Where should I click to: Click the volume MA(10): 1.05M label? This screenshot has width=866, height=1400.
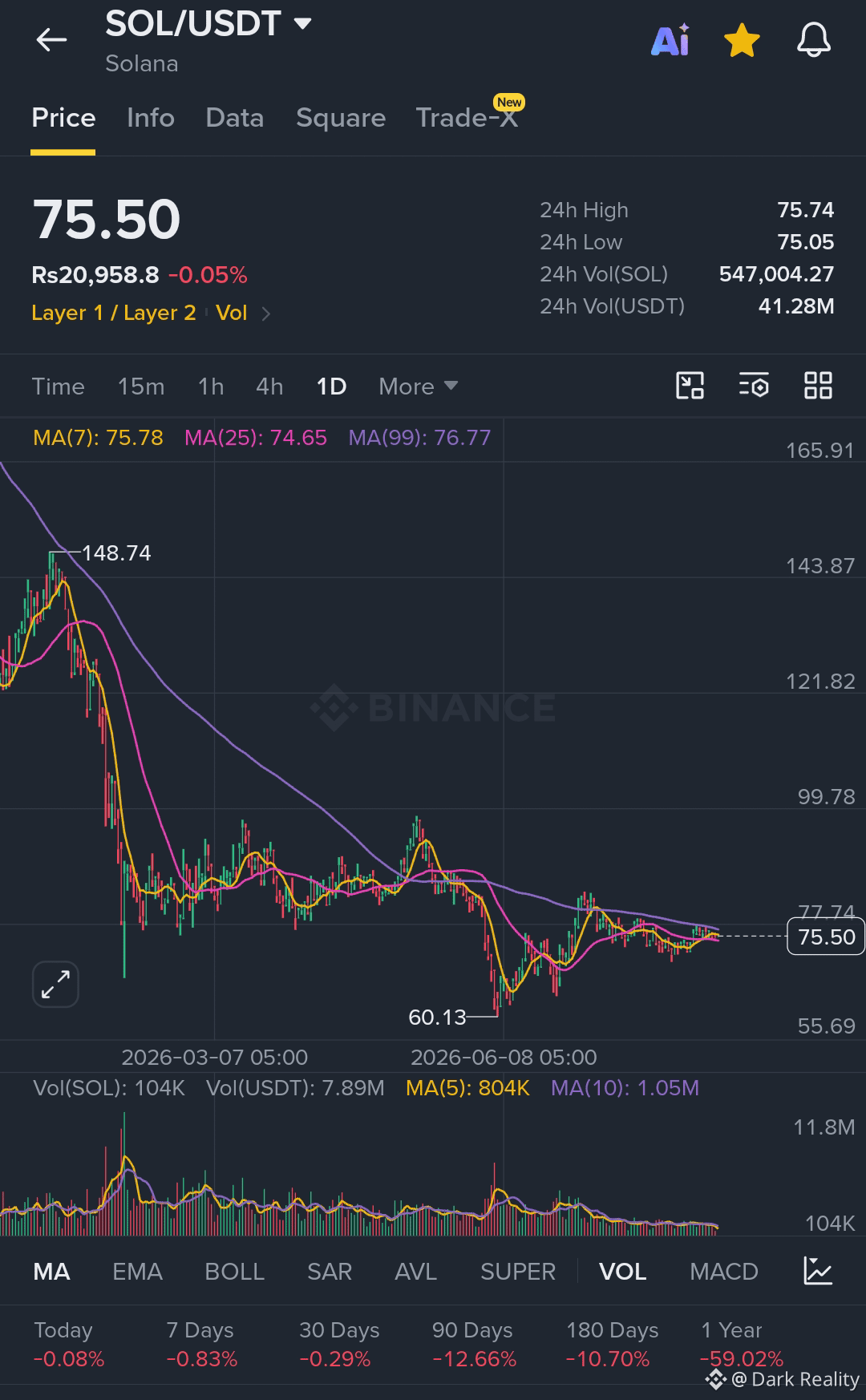625,1088
